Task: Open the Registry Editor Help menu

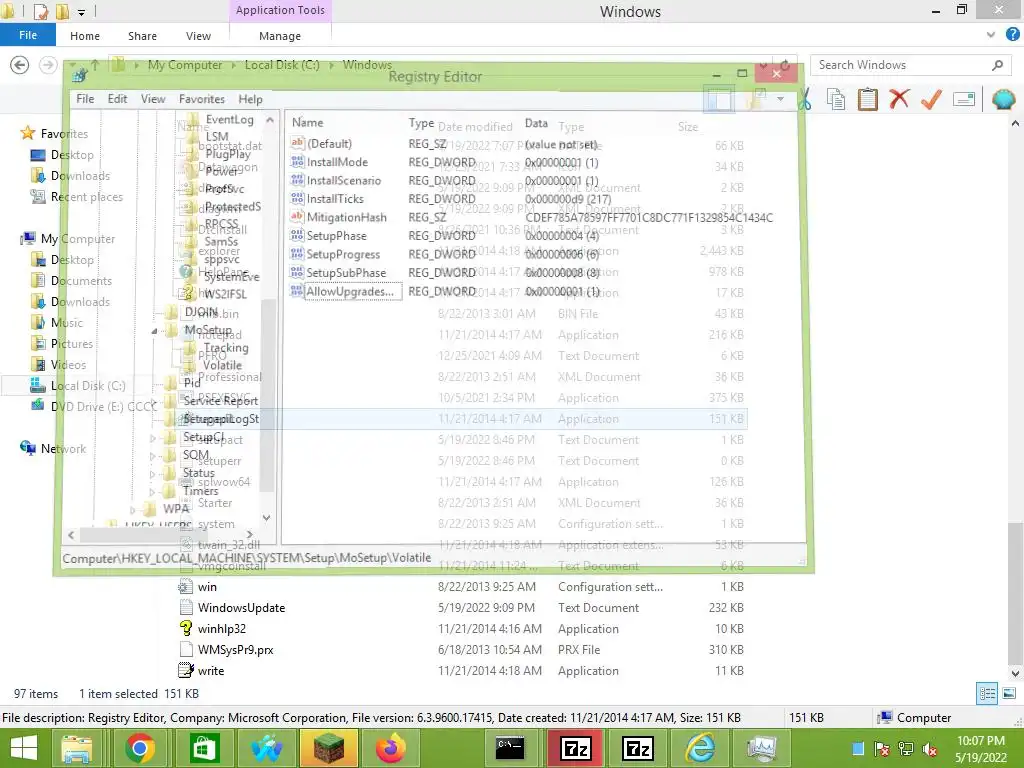Action: tap(250, 99)
